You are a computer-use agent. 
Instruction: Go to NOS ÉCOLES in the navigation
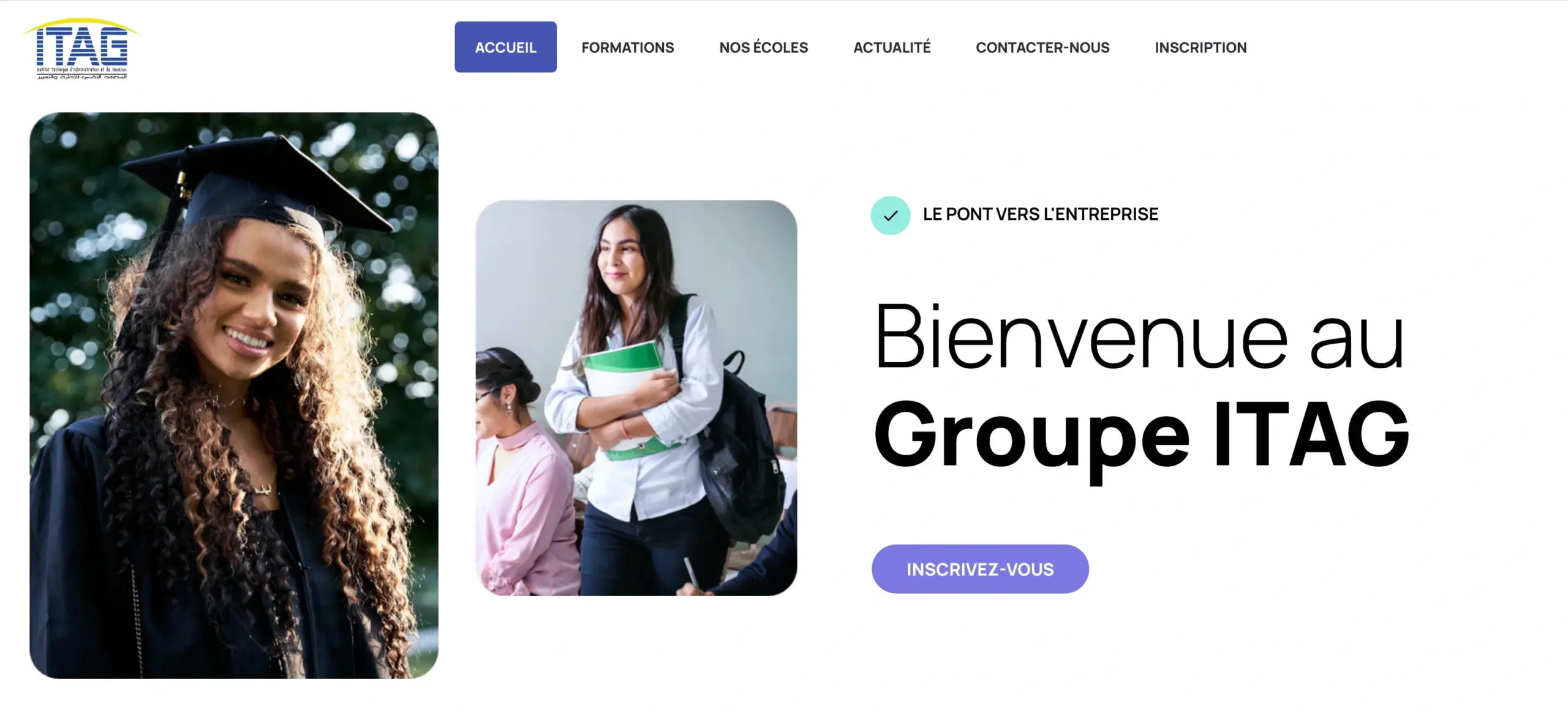[x=763, y=47]
